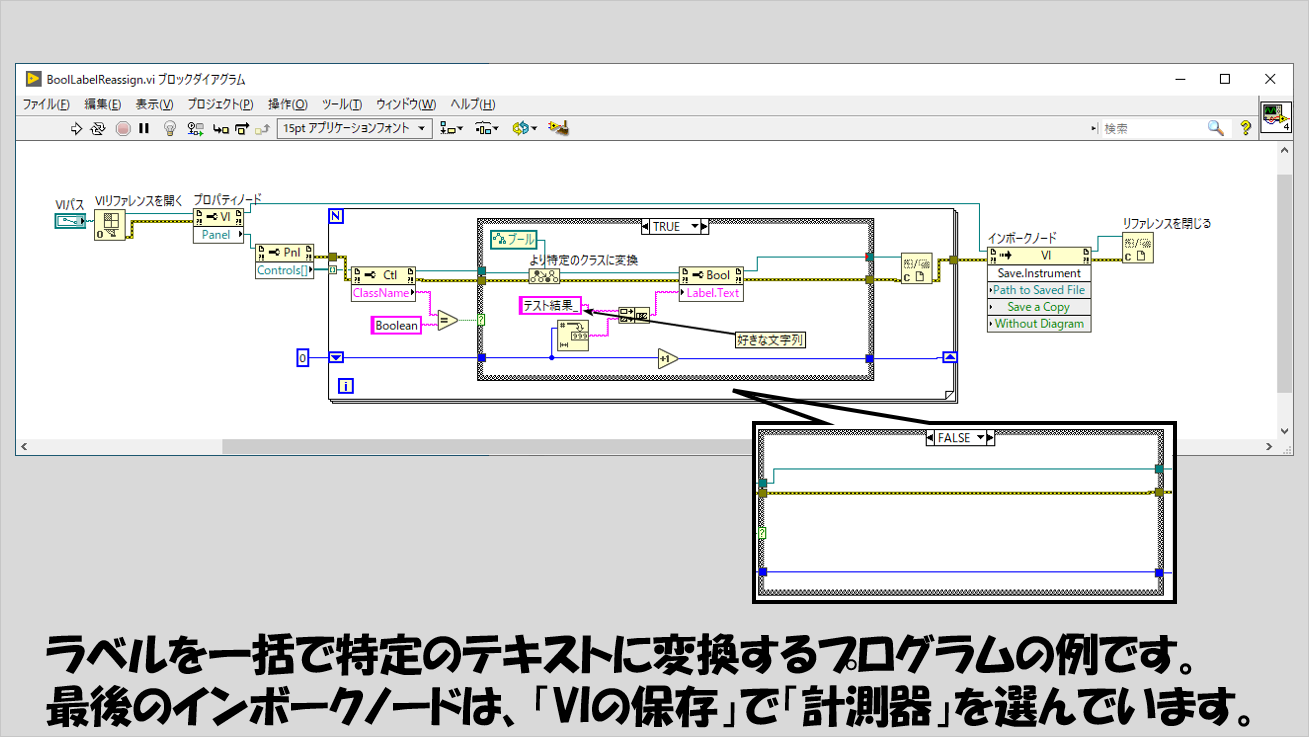Click the Increment +1 function node
The image size is (1309, 737).
point(668,359)
